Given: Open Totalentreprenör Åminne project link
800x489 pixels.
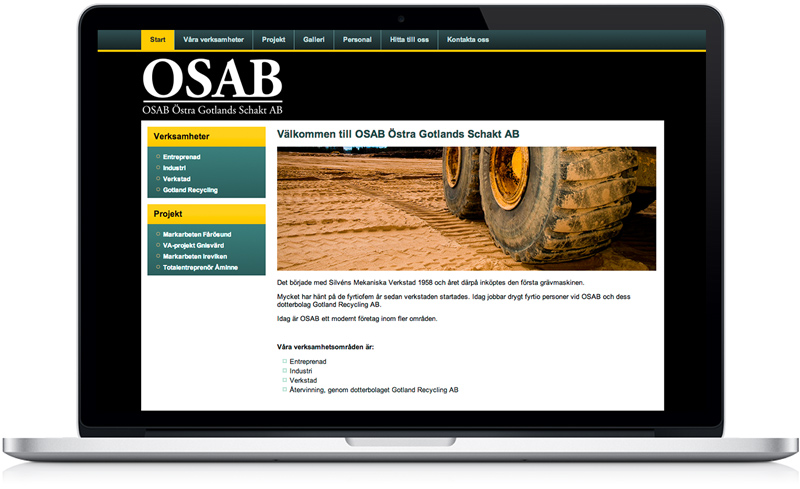Looking at the screenshot, I should [x=201, y=267].
